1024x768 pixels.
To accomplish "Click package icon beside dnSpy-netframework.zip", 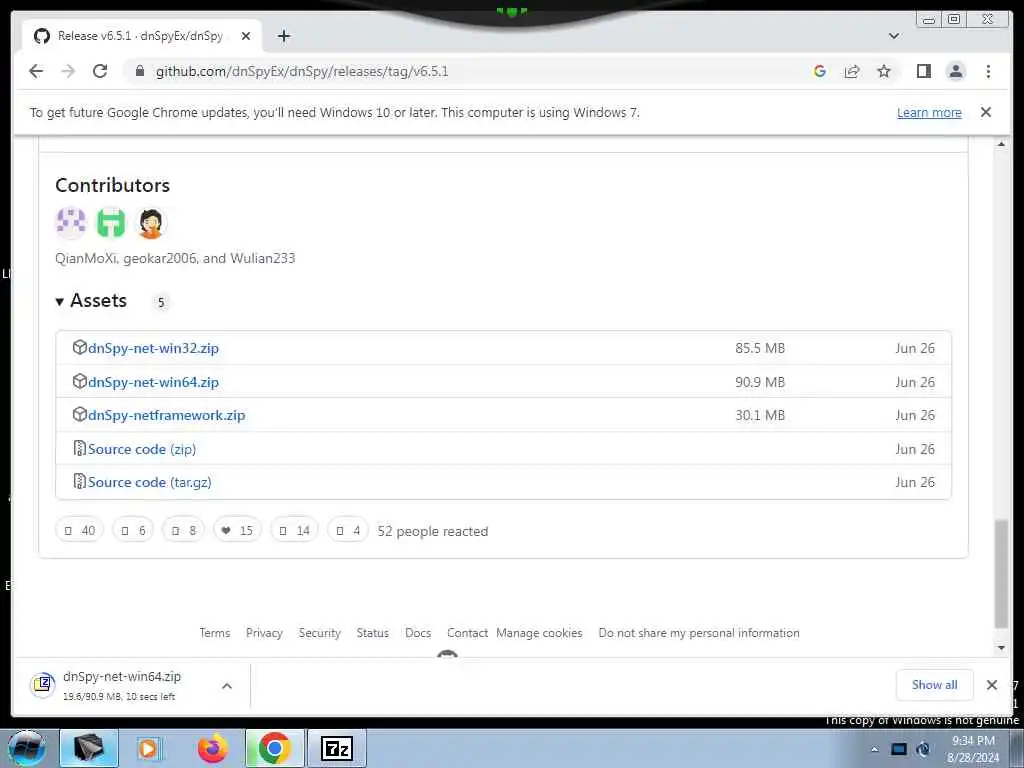I will 80,414.
